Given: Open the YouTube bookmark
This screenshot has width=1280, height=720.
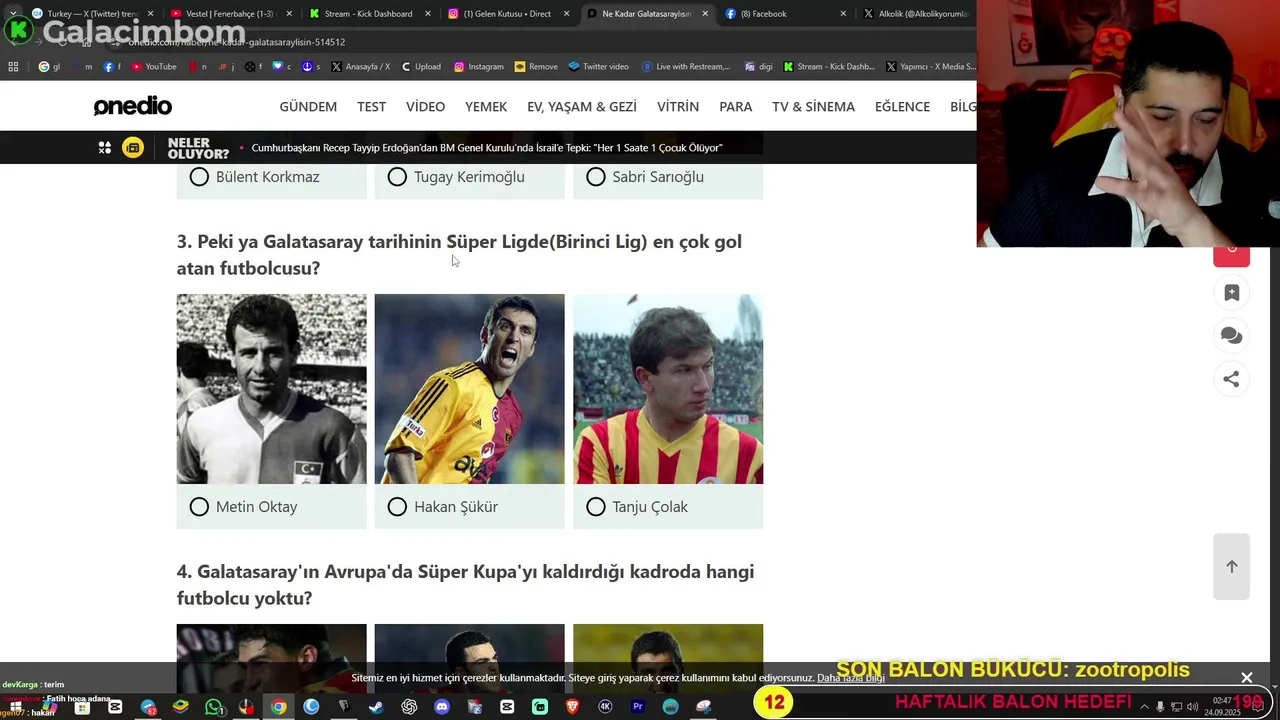Looking at the screenshot, I should pos(154,67).
